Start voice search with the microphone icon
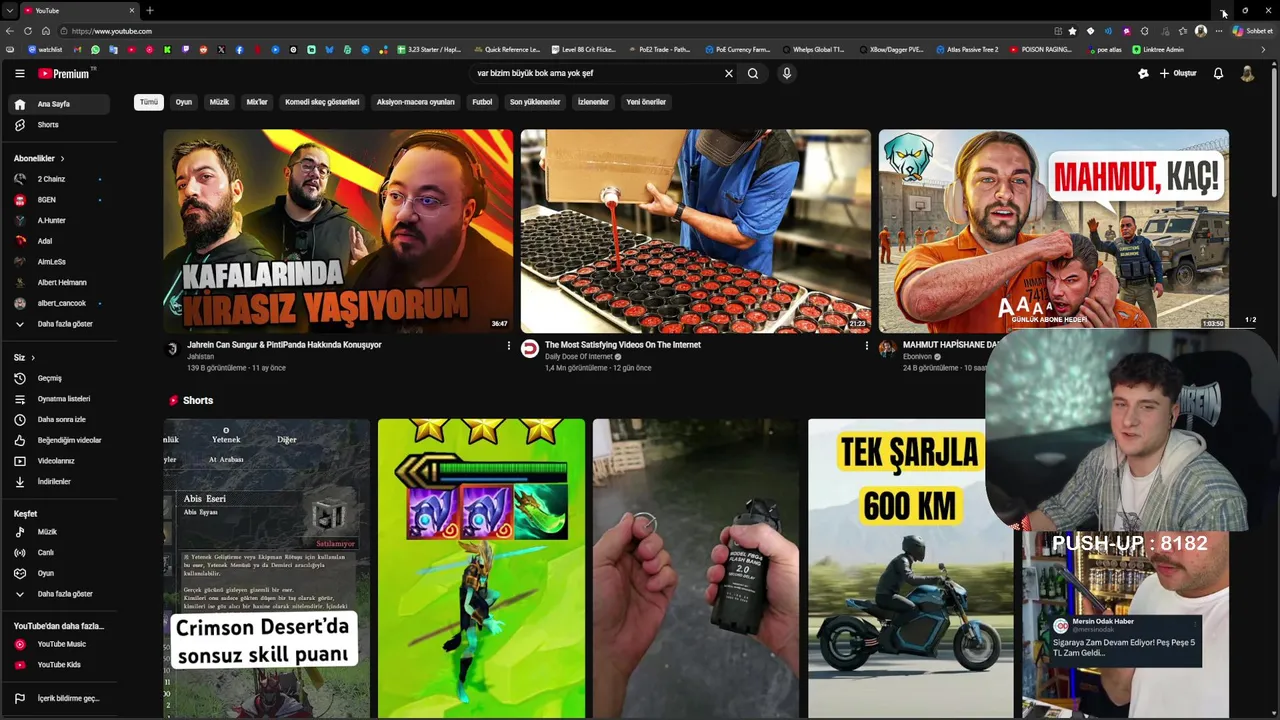Image resolution: width=1280 pixels, height=720 pixels. tap(787, 73)
